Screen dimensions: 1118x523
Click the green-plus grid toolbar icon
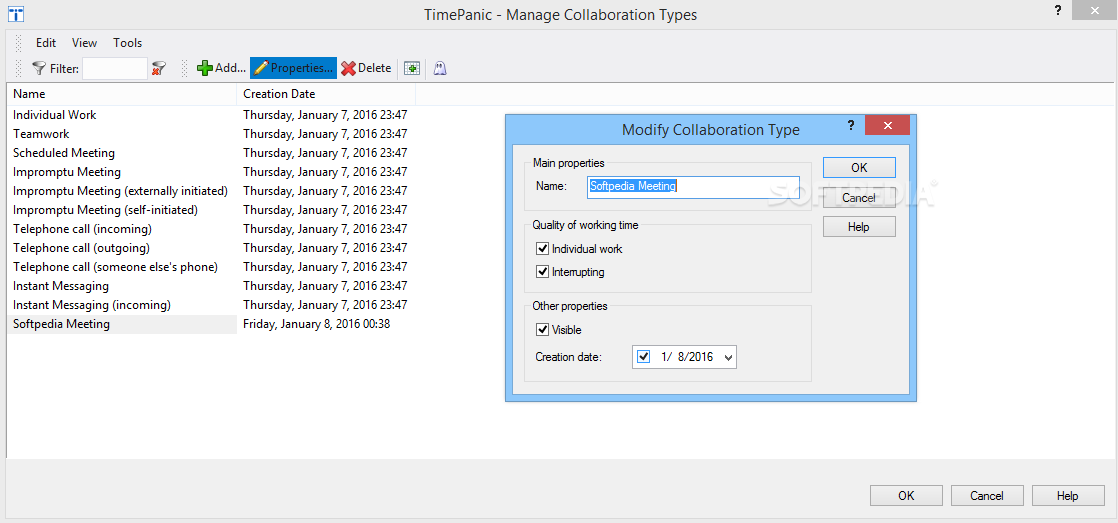pyautogui.click(x=412, y=68)
